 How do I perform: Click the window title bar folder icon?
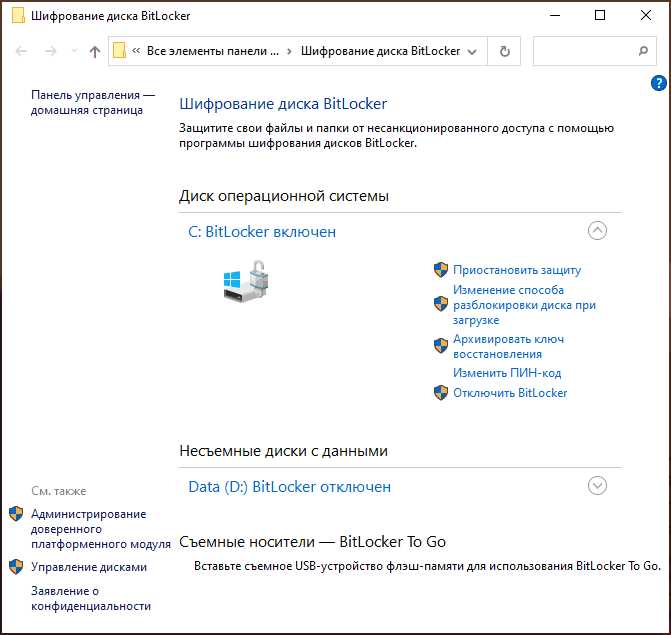click(x=18, y=16)
